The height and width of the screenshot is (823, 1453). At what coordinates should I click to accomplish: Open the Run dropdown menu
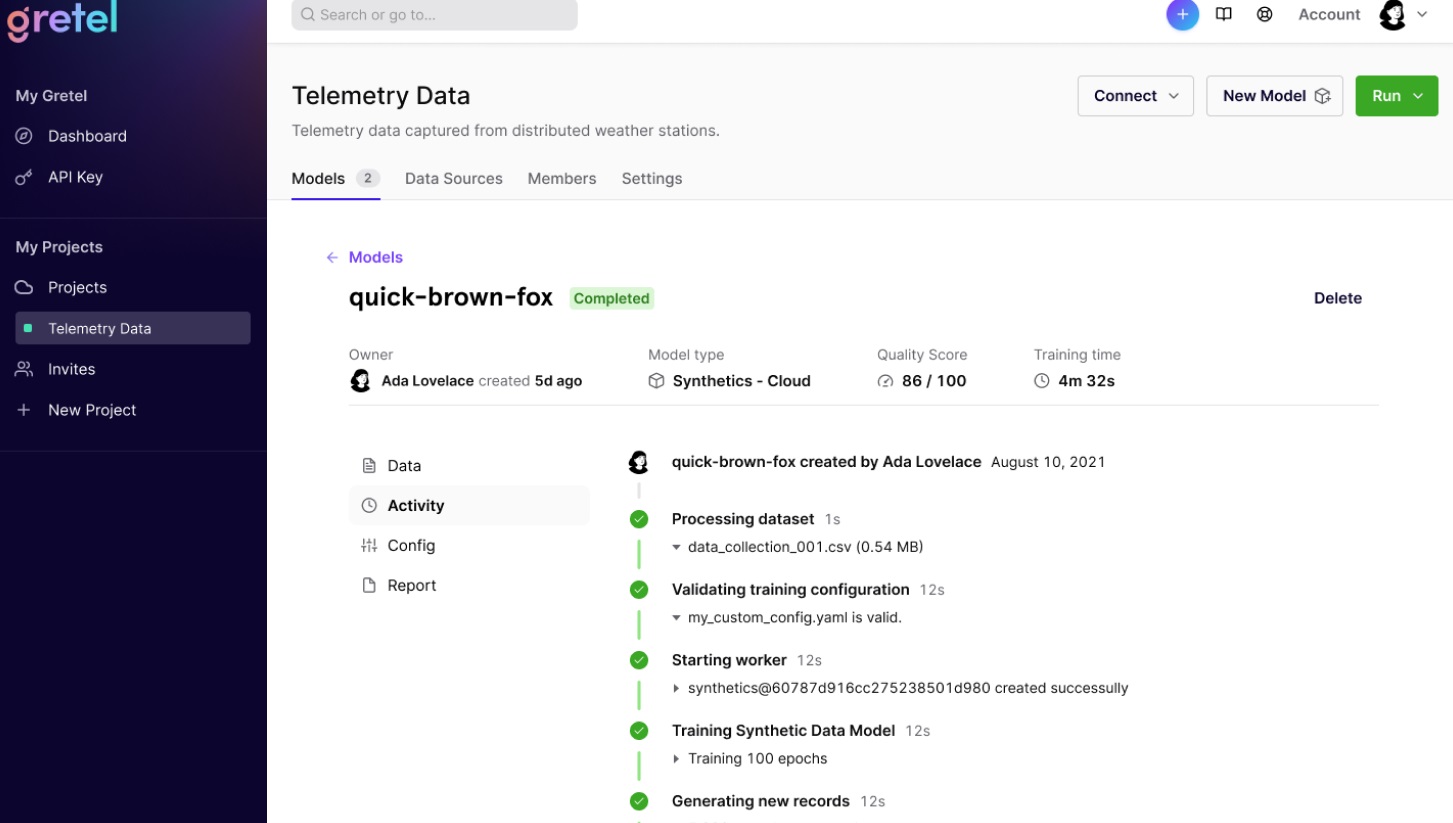click(x=1396, y=96)
